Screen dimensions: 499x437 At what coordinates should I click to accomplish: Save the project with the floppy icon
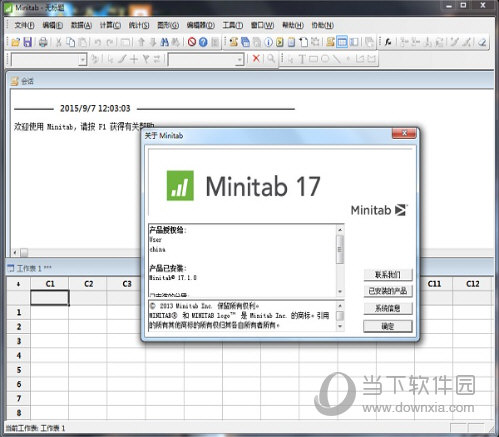click(27, 42)
